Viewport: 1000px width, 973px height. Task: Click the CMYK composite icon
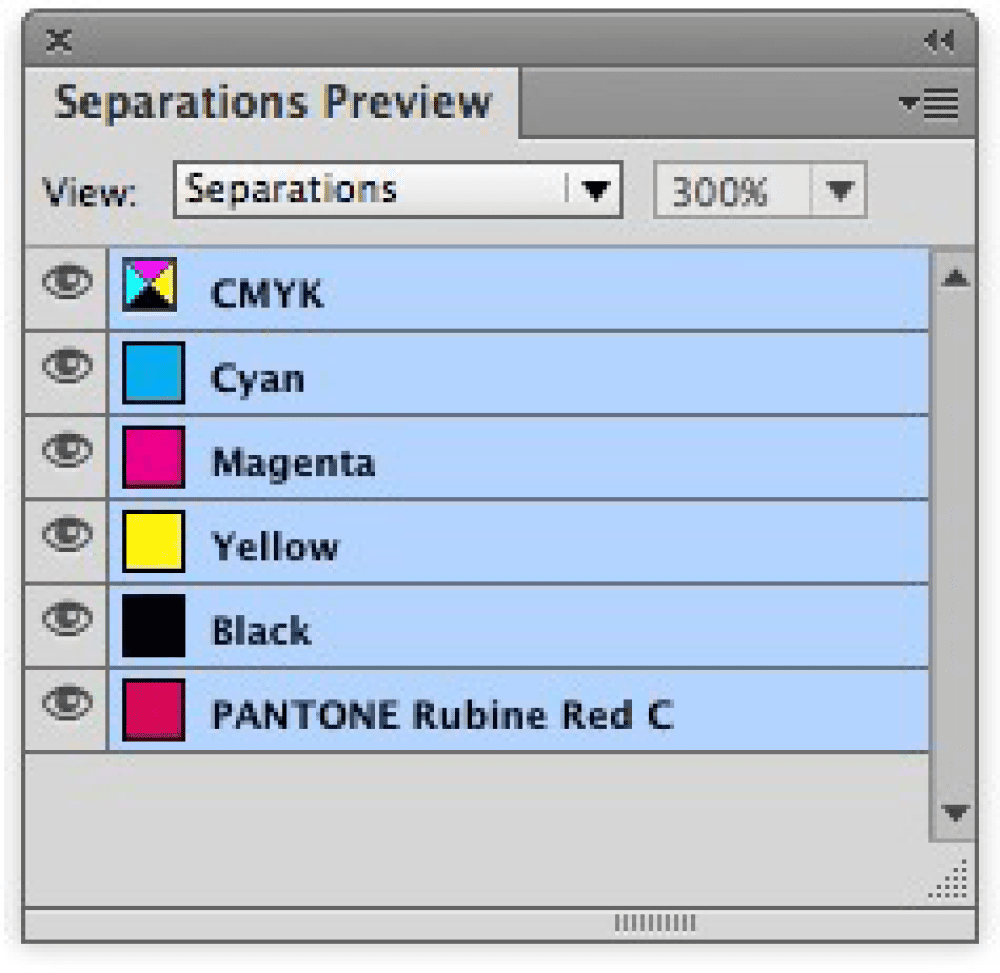[x=151, y=285]
